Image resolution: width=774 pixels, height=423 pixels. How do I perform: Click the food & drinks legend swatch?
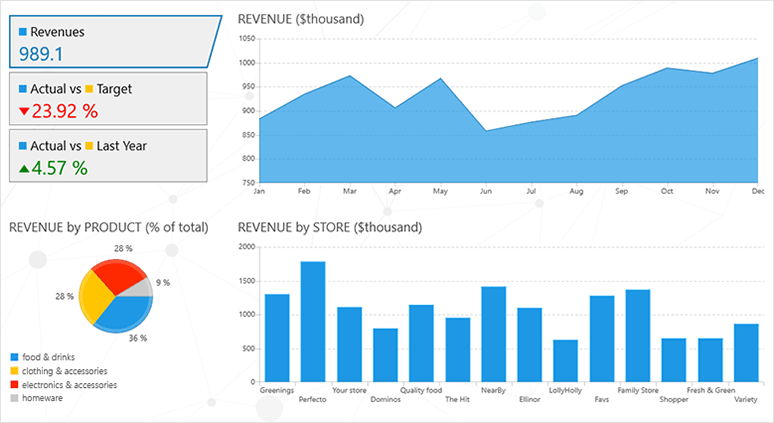(x=14, y=357)
